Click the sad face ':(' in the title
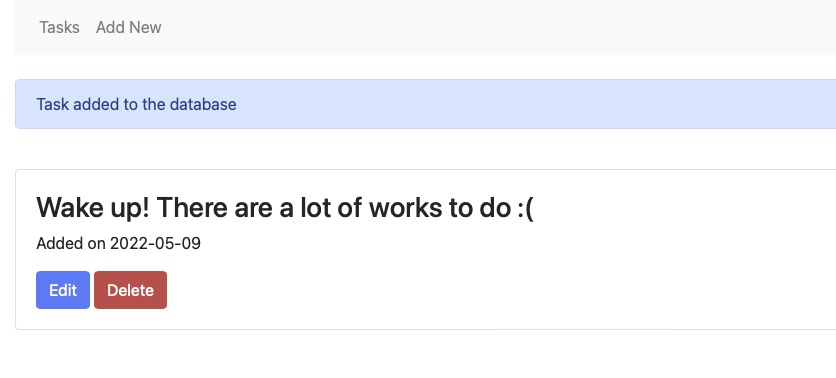This screenshot has height=378, width=836. point(525,208)
